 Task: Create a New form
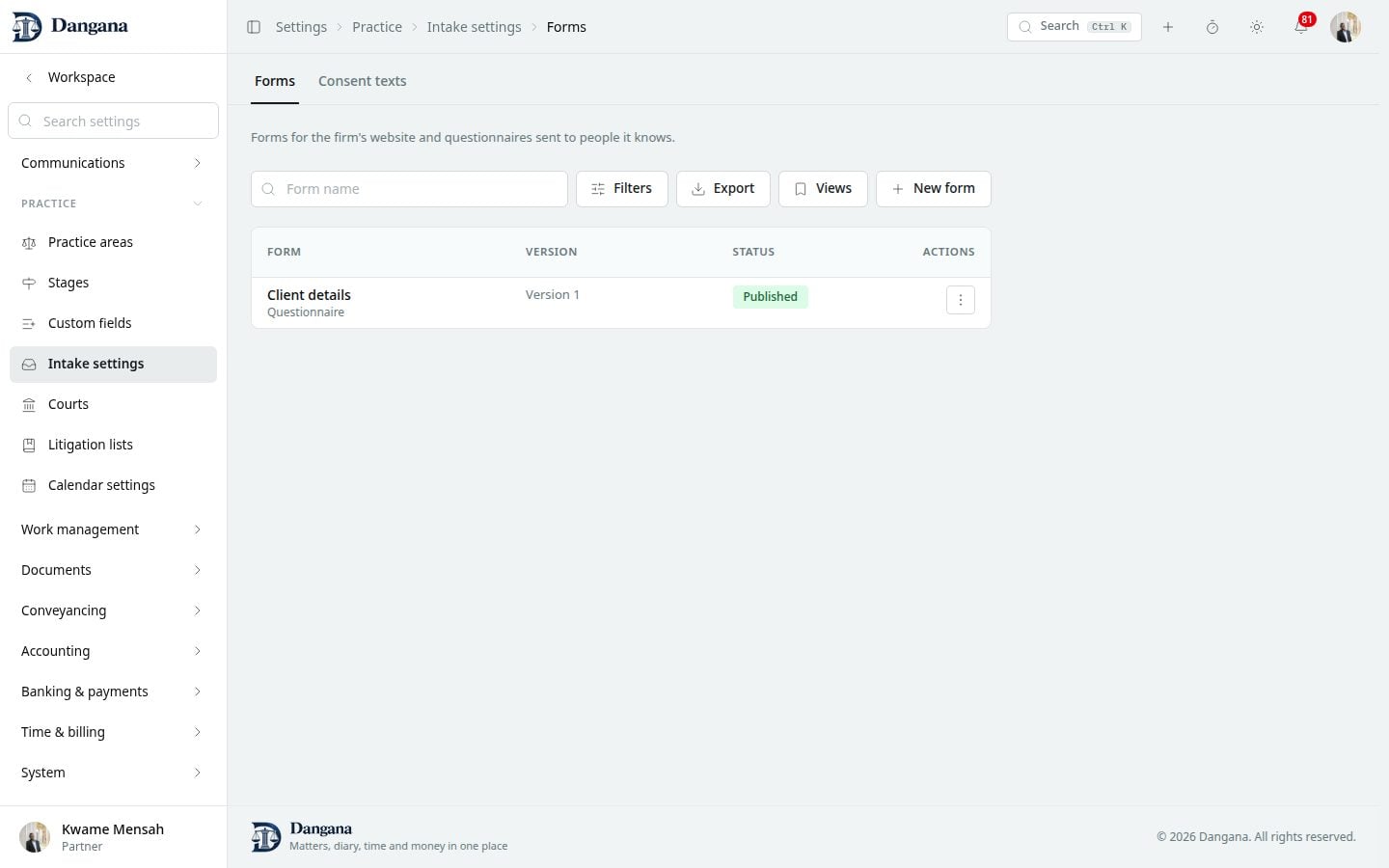[x=934, y=189]
